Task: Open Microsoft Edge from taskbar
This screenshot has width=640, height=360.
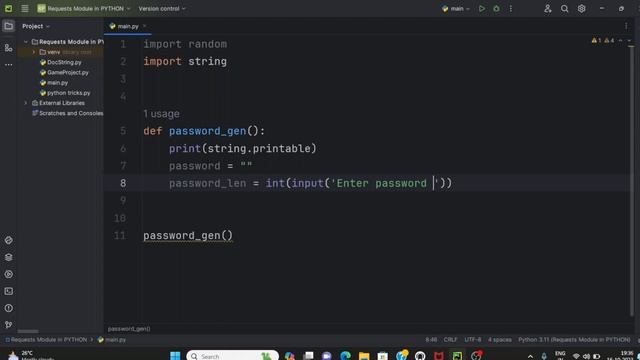Action: [345, 356]
